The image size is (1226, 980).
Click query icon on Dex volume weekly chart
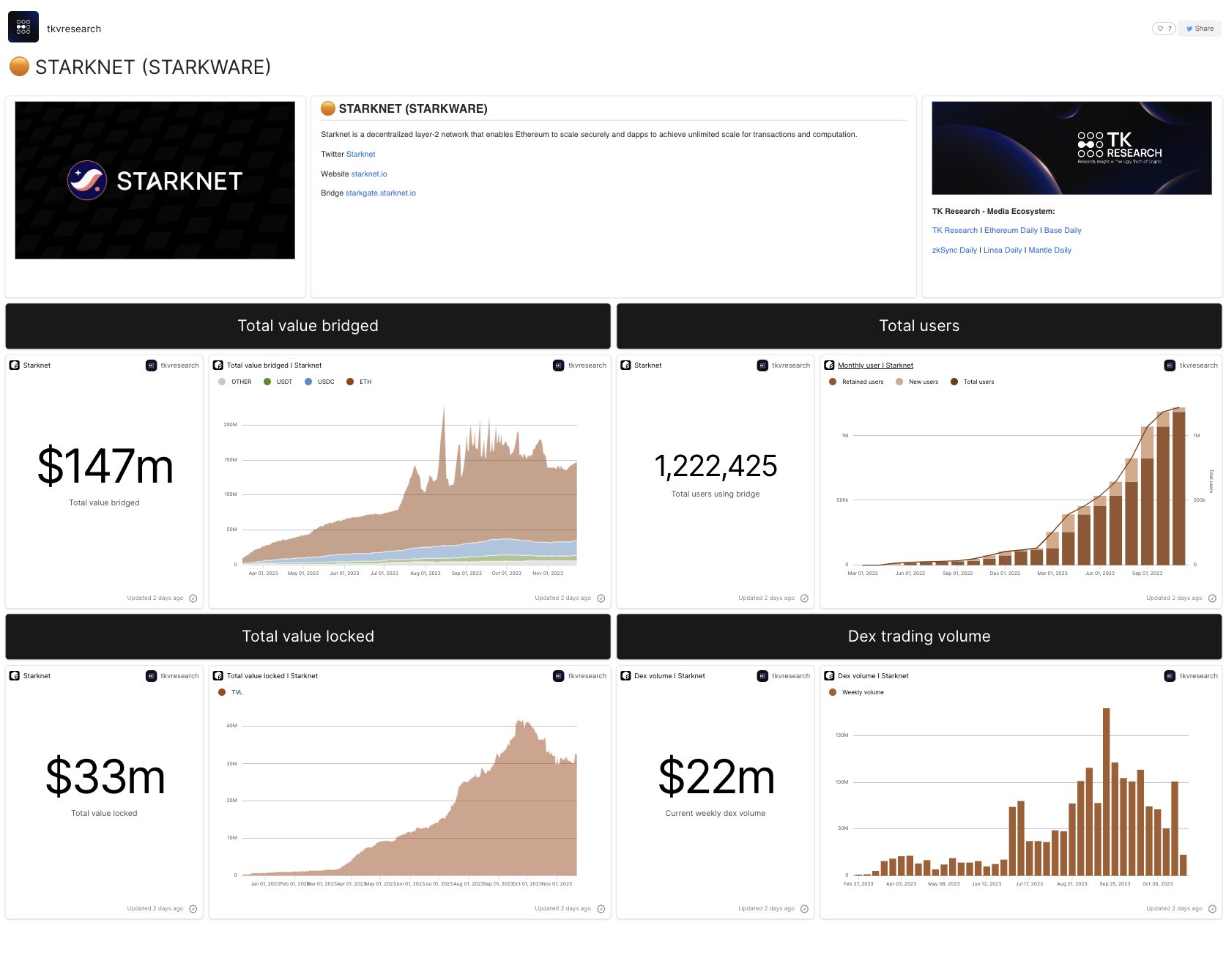(x=830, y=676)
